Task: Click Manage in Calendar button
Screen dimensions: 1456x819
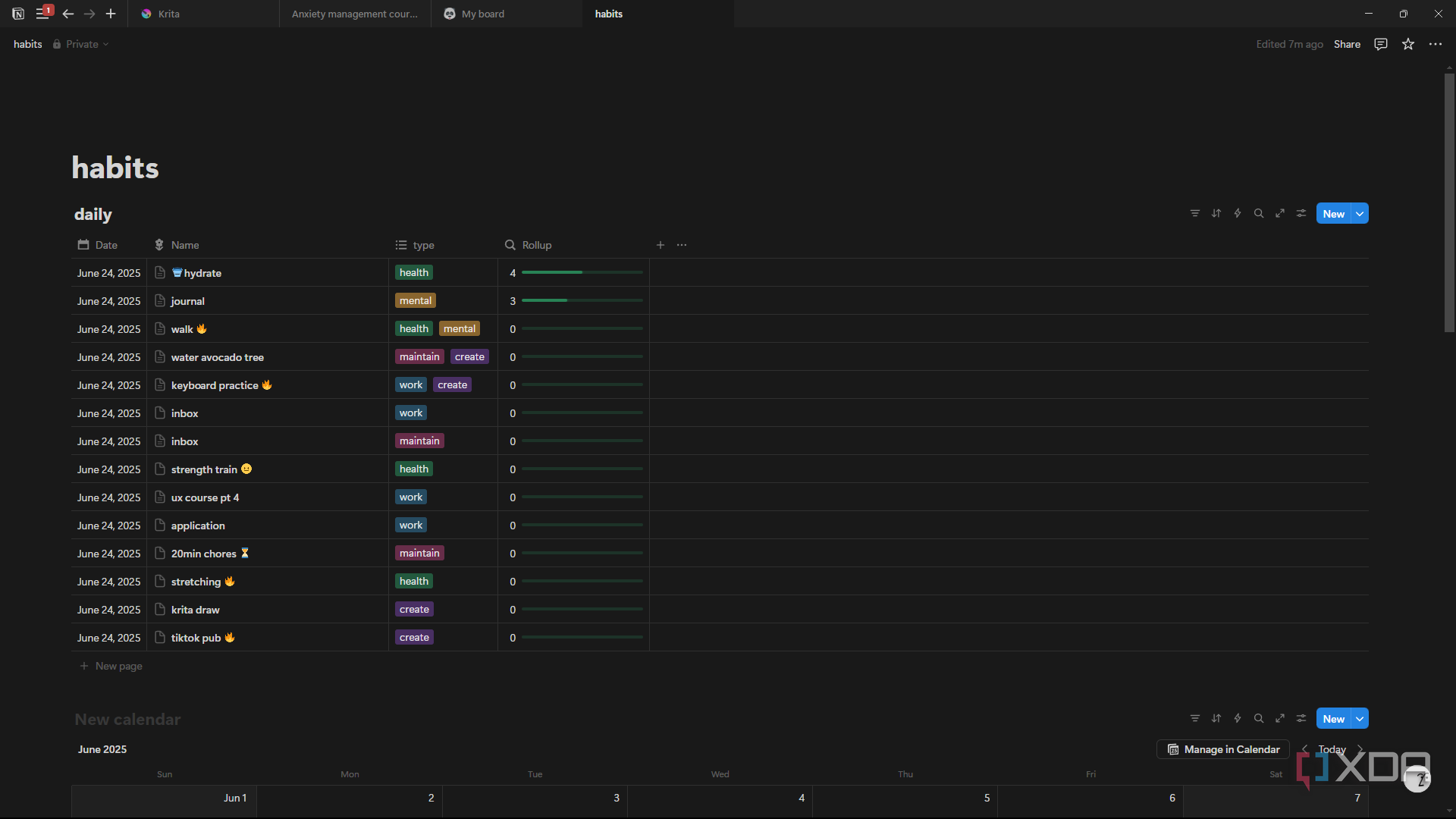Action: (x=1223, y=749)
